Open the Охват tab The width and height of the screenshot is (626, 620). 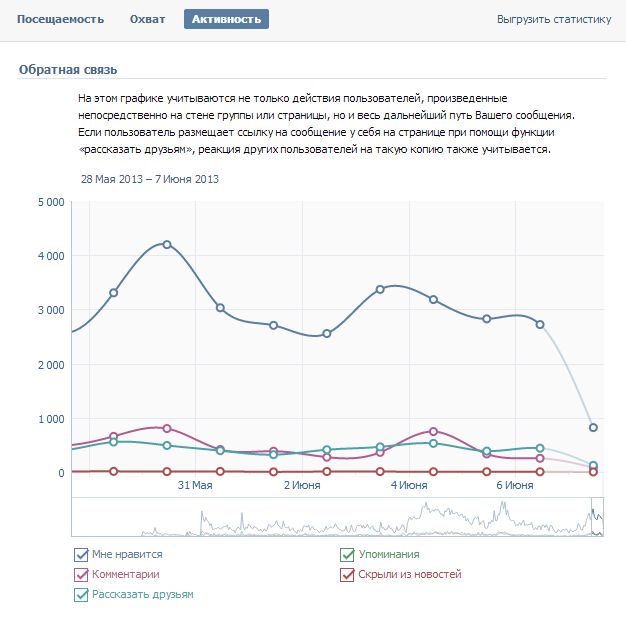click(x=148, y=19)
